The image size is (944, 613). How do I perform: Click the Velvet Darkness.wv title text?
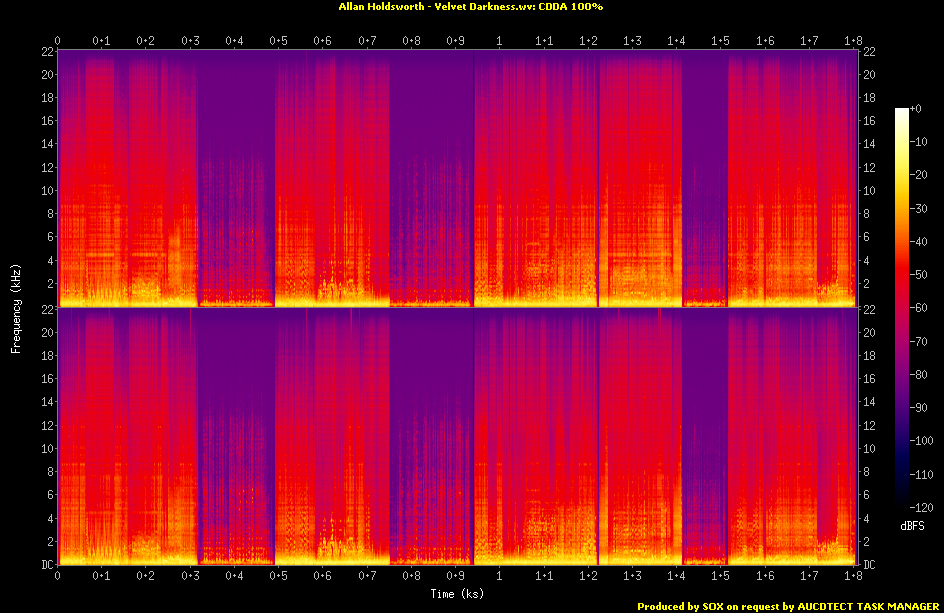pyautogui.click(x=471, y=7)
